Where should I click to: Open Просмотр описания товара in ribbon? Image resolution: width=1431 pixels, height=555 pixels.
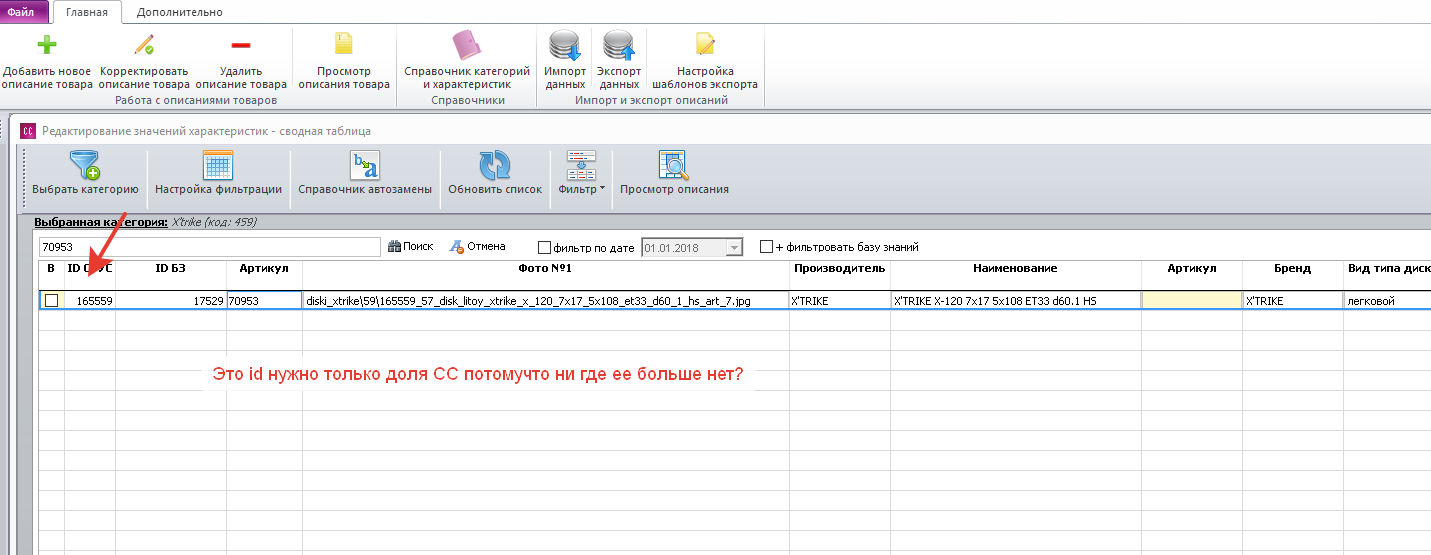pos(344,62)
